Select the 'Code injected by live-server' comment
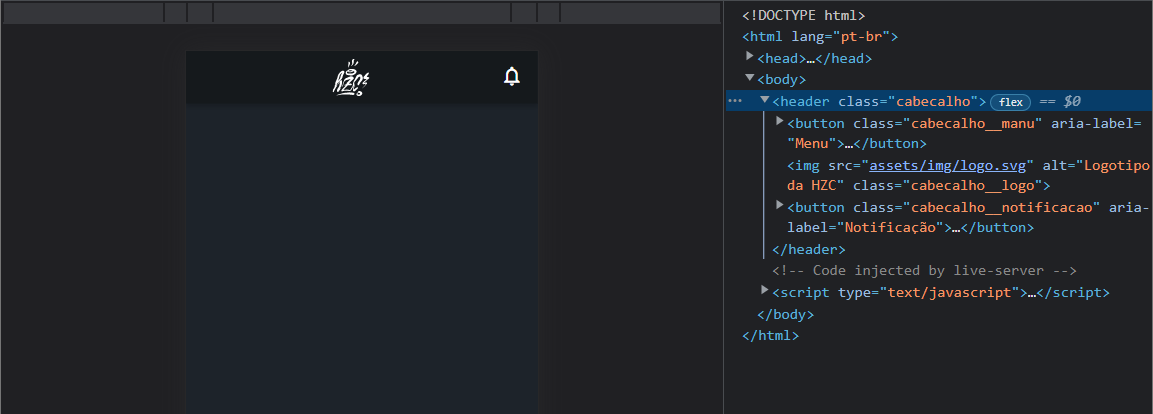1153x414 pixels. coord(924,271)
